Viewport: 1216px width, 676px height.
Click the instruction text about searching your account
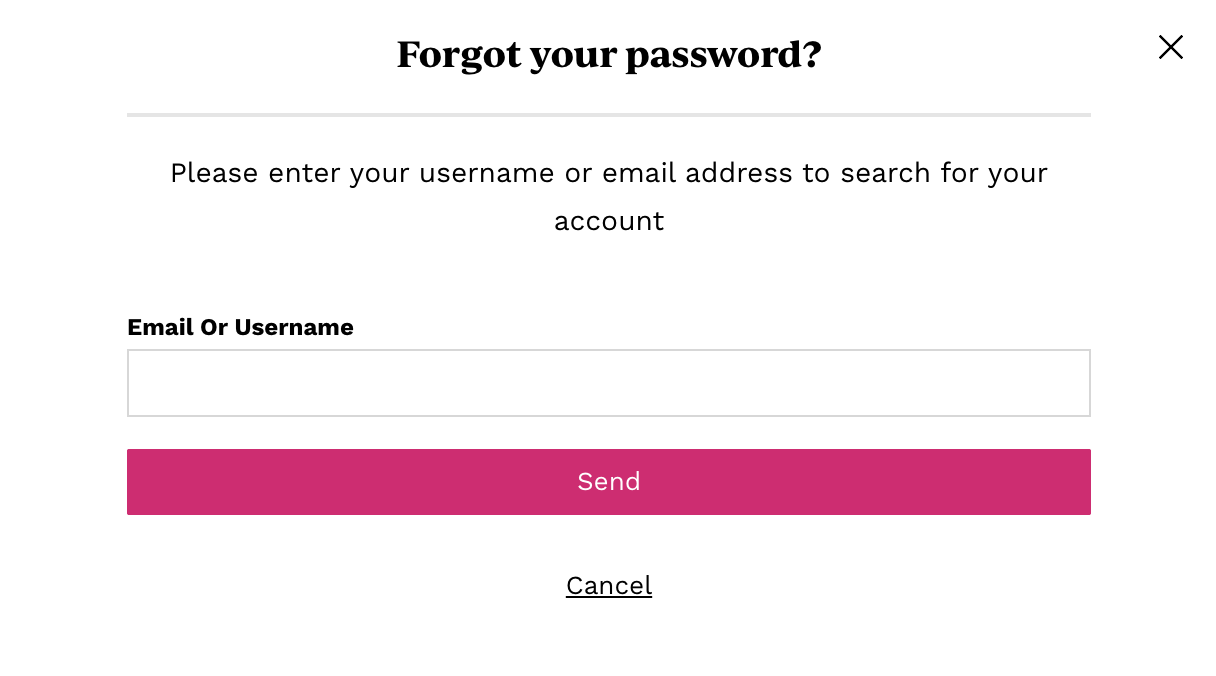click(x=608, y=173)
